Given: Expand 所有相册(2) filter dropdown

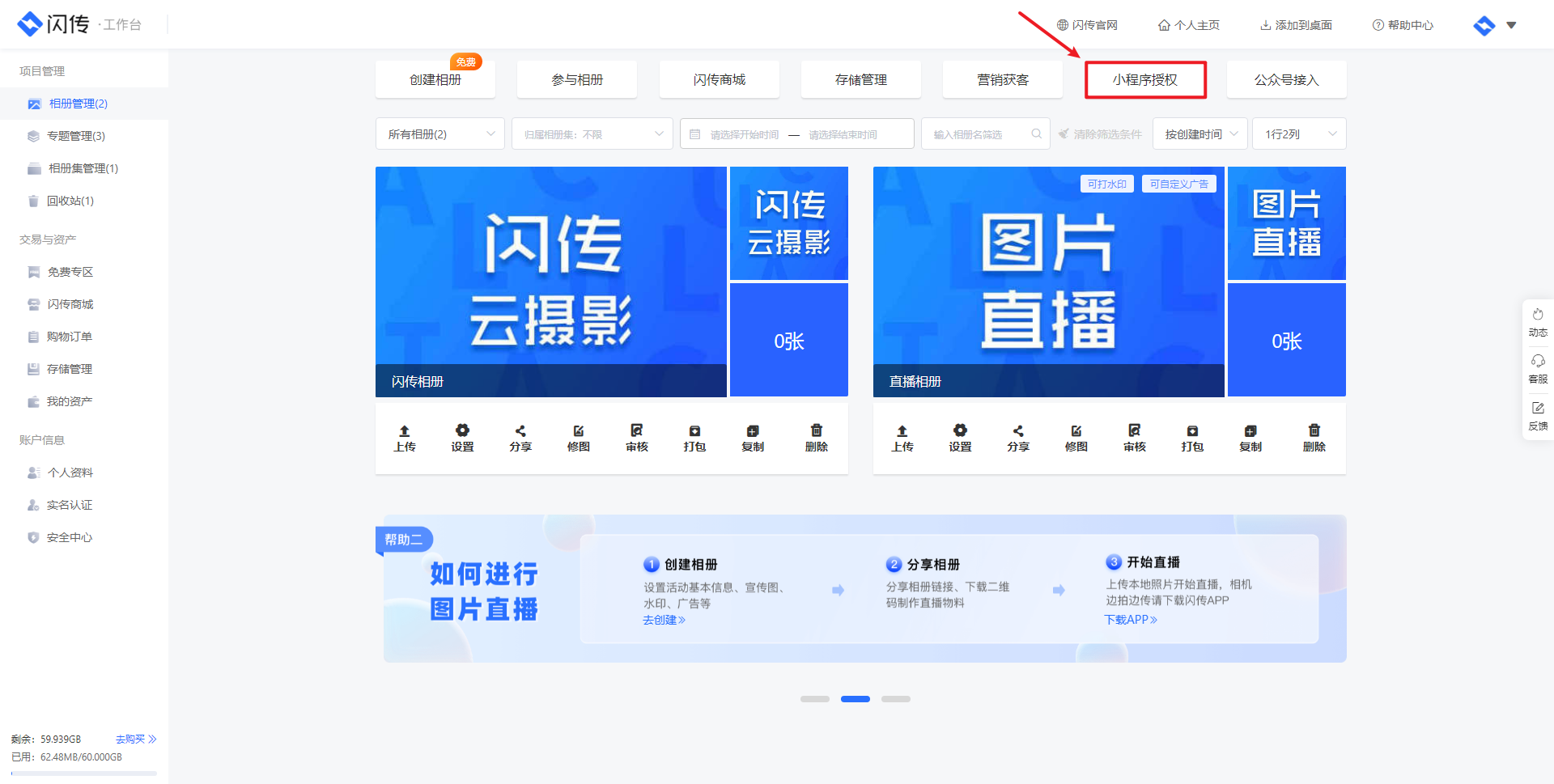Looking at the screenshot, I should pyautogui.click(x=440, y=133).
